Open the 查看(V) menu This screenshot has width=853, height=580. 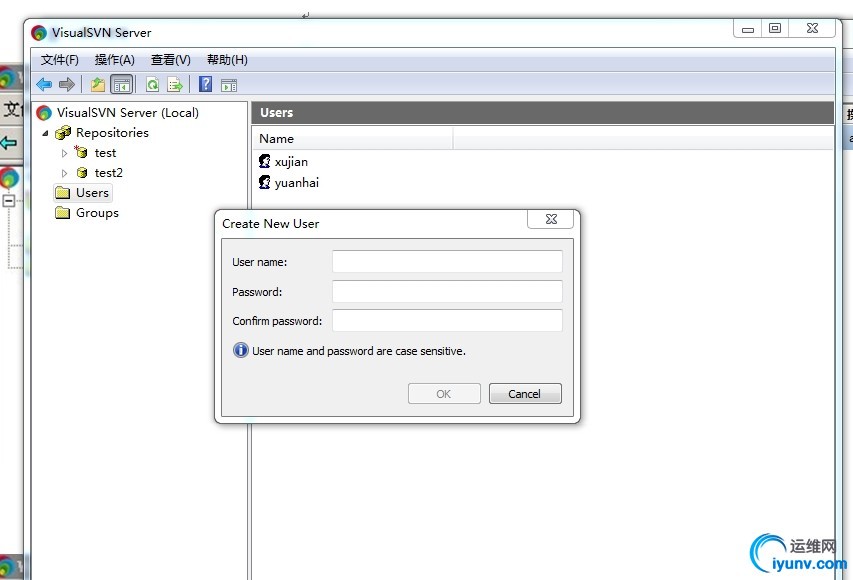tap(171, 60)
